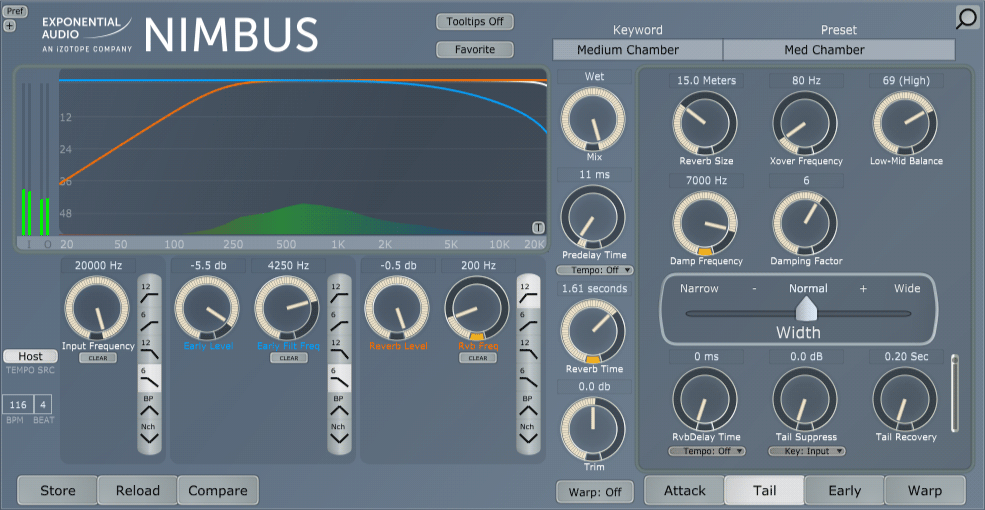985x510 pixels.
Task: Click the Trim knob
Action: pos(593,430)
